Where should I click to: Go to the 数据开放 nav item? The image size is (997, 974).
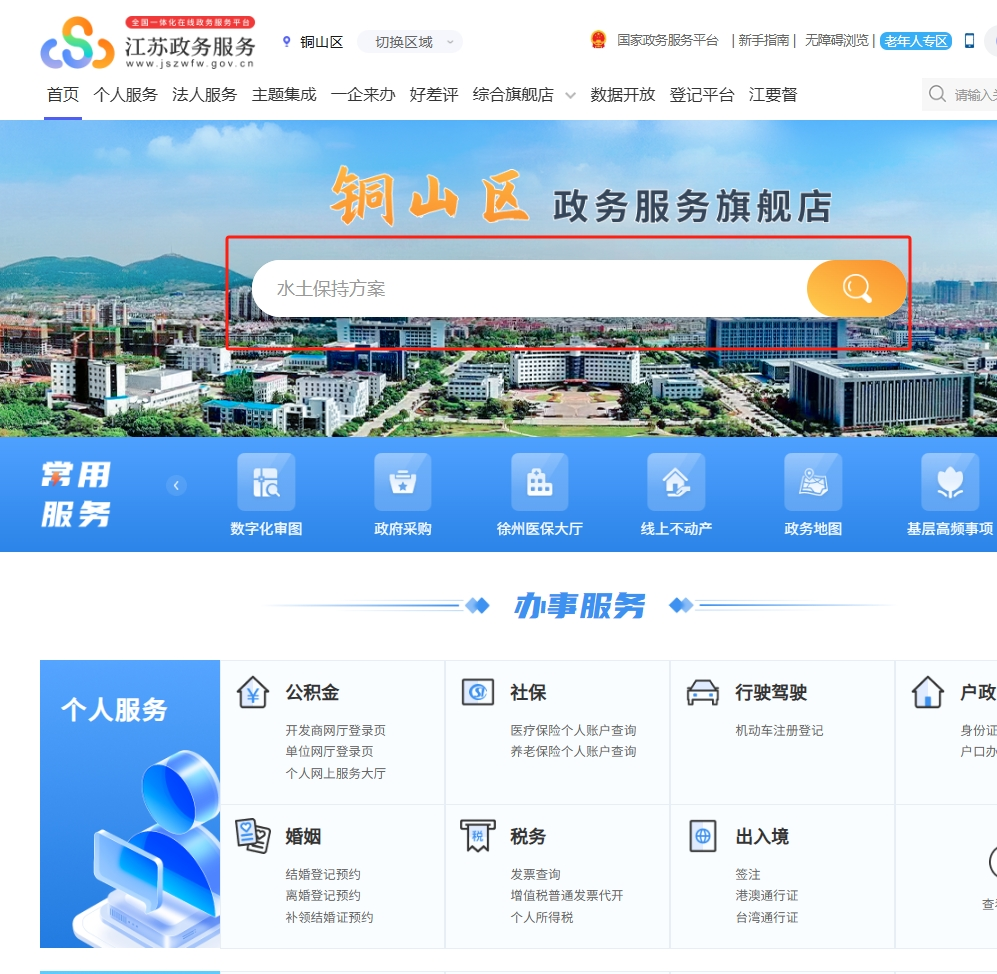pyautogui.click(x=622, y=95)
